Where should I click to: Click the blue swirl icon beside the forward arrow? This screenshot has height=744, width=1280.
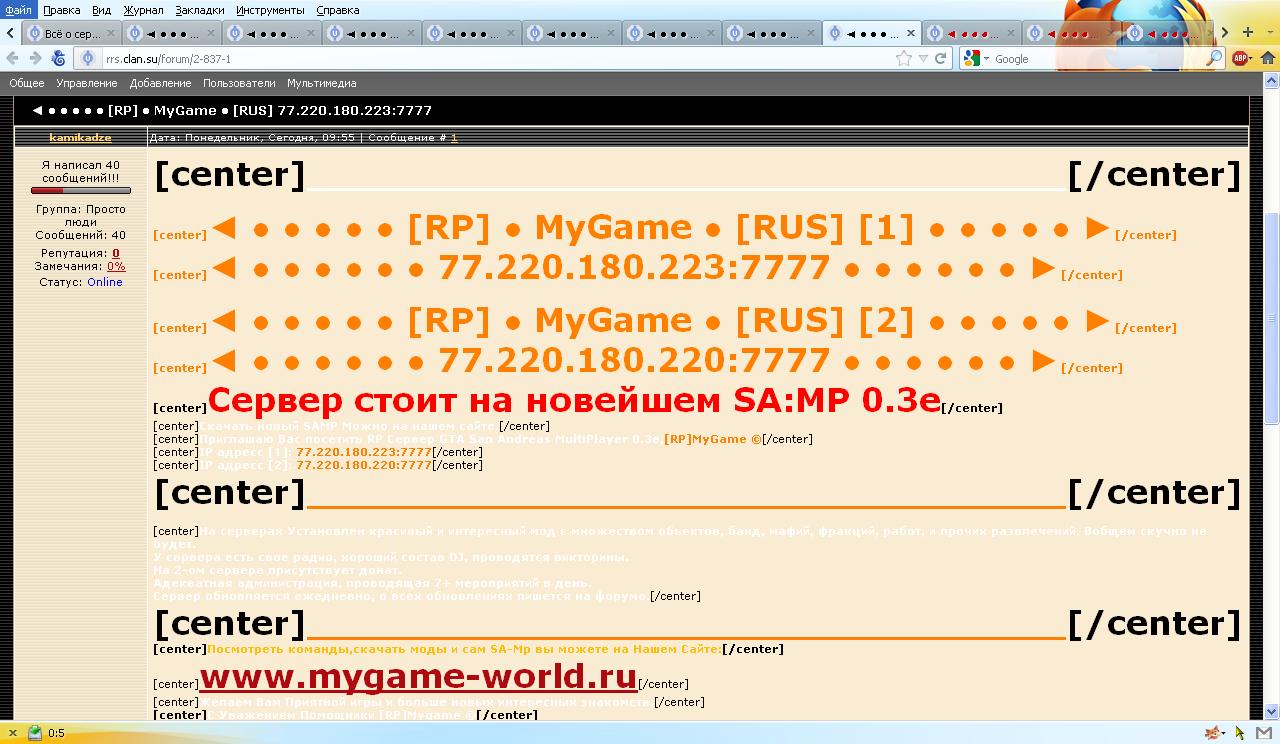click(x=59, y=59)
